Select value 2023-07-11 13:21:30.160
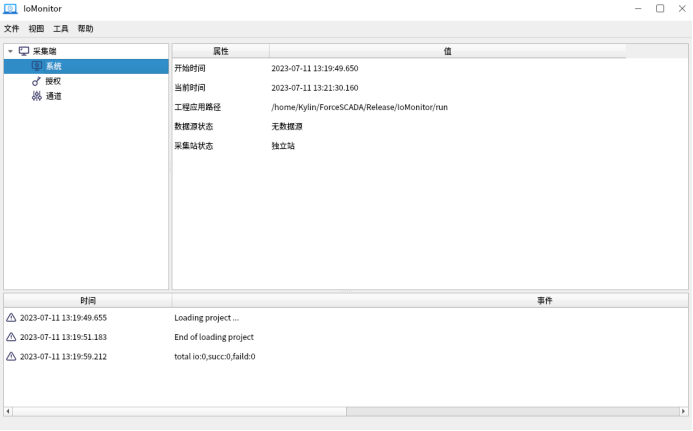The image size is (693, 431). click(x=315, y=88)
